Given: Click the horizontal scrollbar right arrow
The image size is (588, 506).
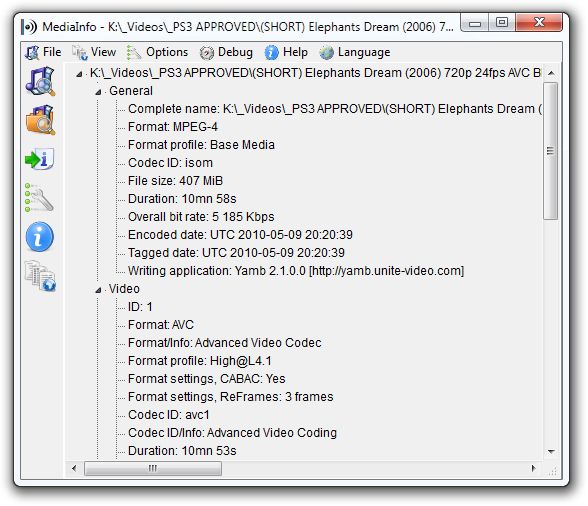Looking at the screenshot, I should coord(533,468).
